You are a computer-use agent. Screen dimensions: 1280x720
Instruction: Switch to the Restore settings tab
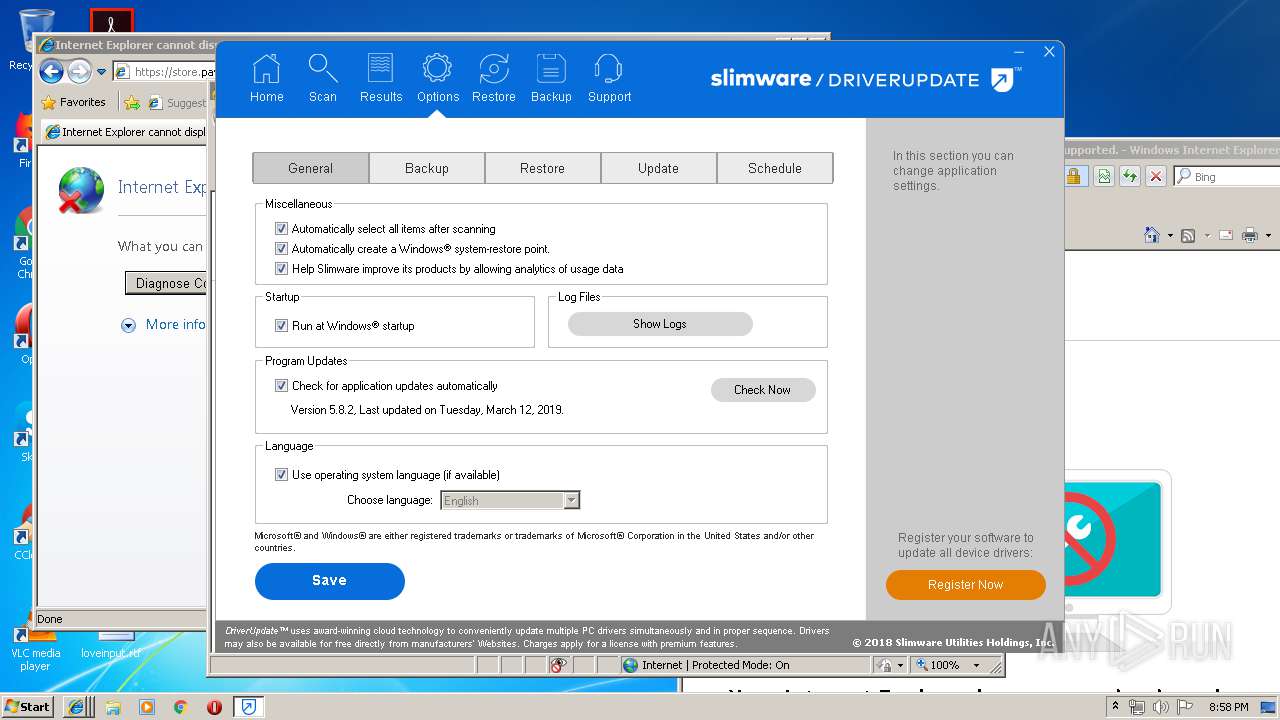(542, 168)
